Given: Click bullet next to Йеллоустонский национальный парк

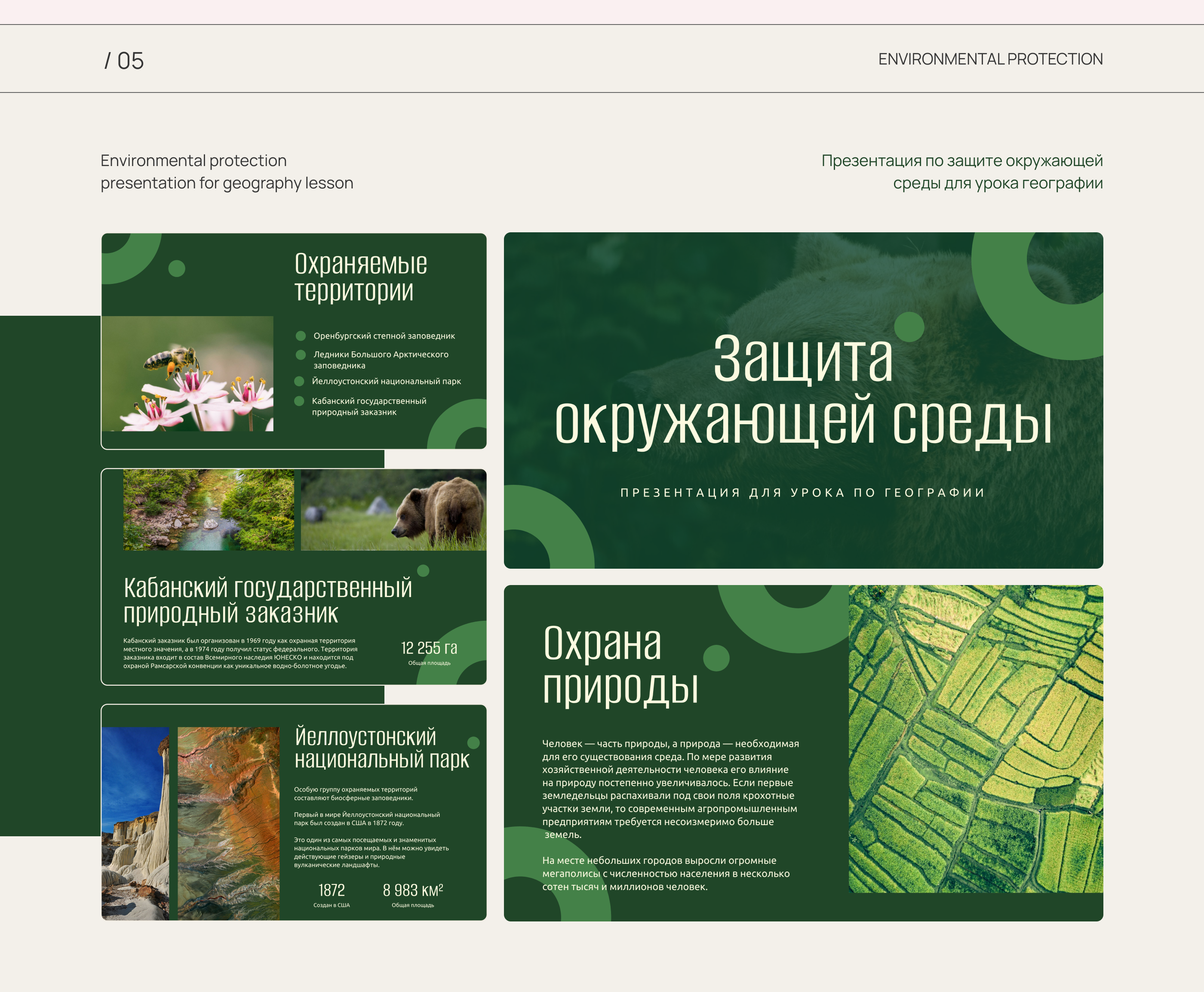Looking at the screenshot, I should pos(299,381).
